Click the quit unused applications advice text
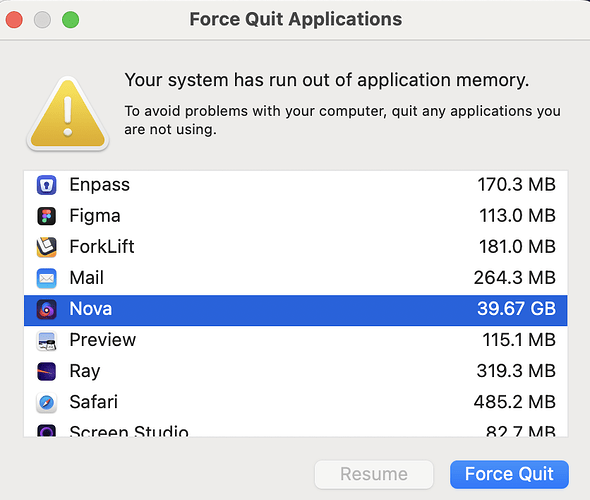590x500 pixels. point(342,120)
